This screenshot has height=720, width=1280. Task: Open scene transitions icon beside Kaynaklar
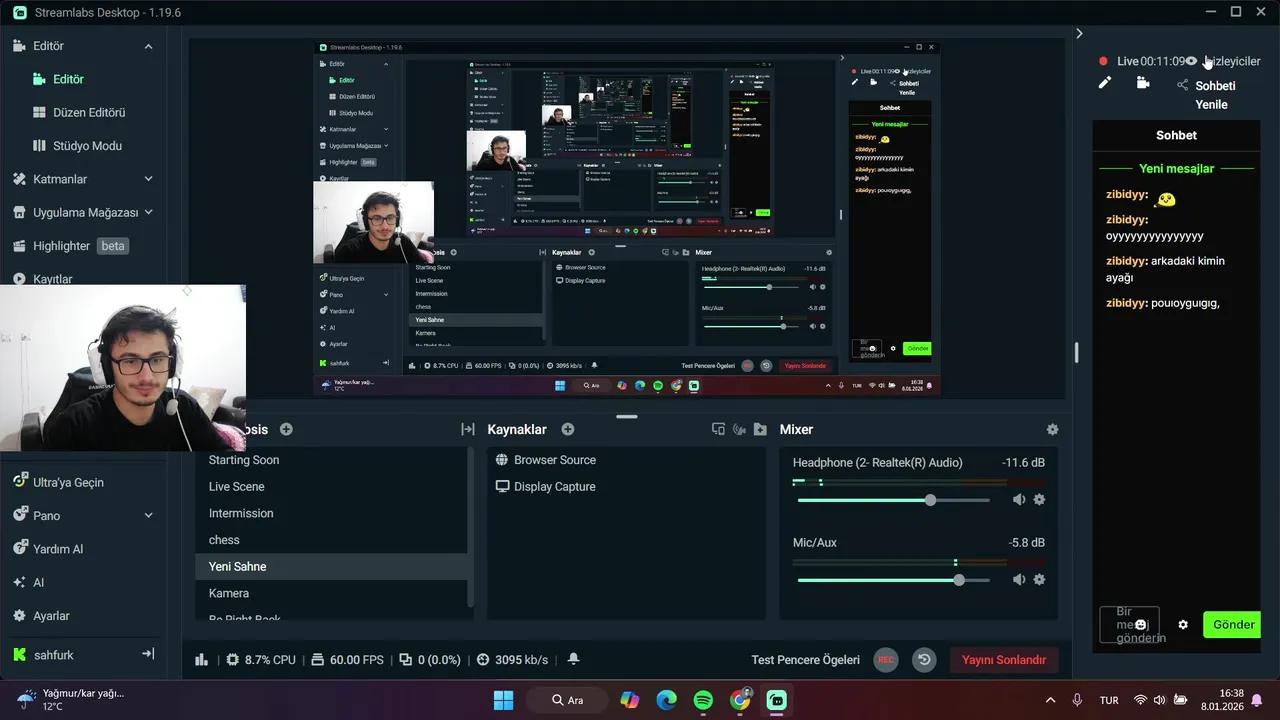pyautogui.click(x=467, y=429)
